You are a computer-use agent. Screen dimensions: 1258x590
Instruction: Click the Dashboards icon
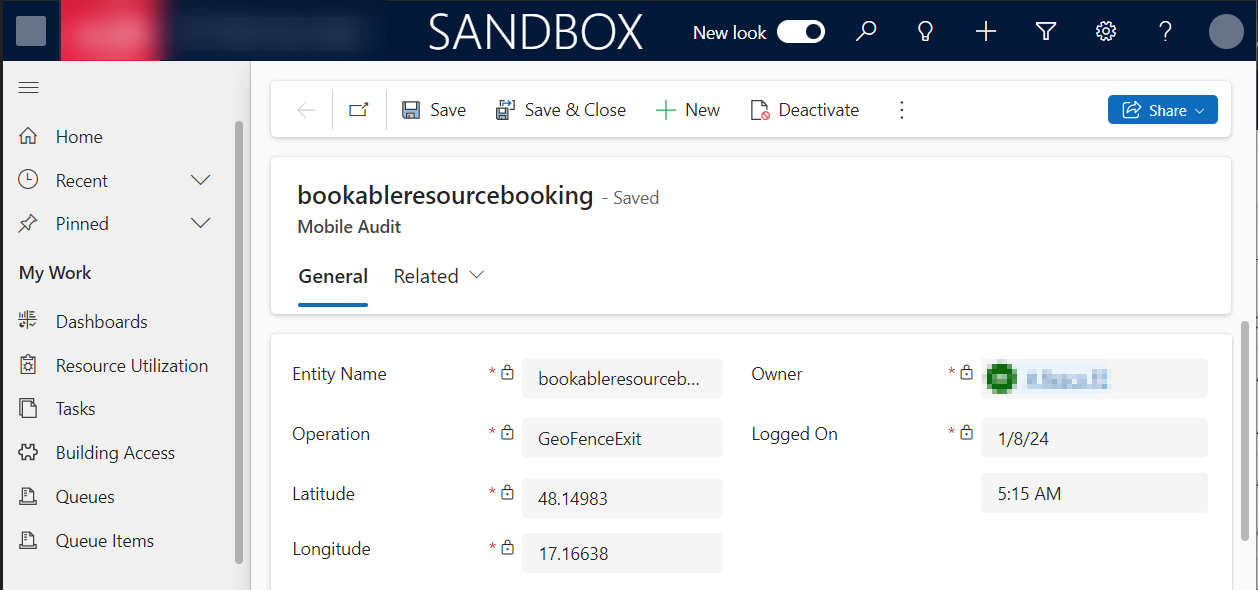(x=28, y=321)
